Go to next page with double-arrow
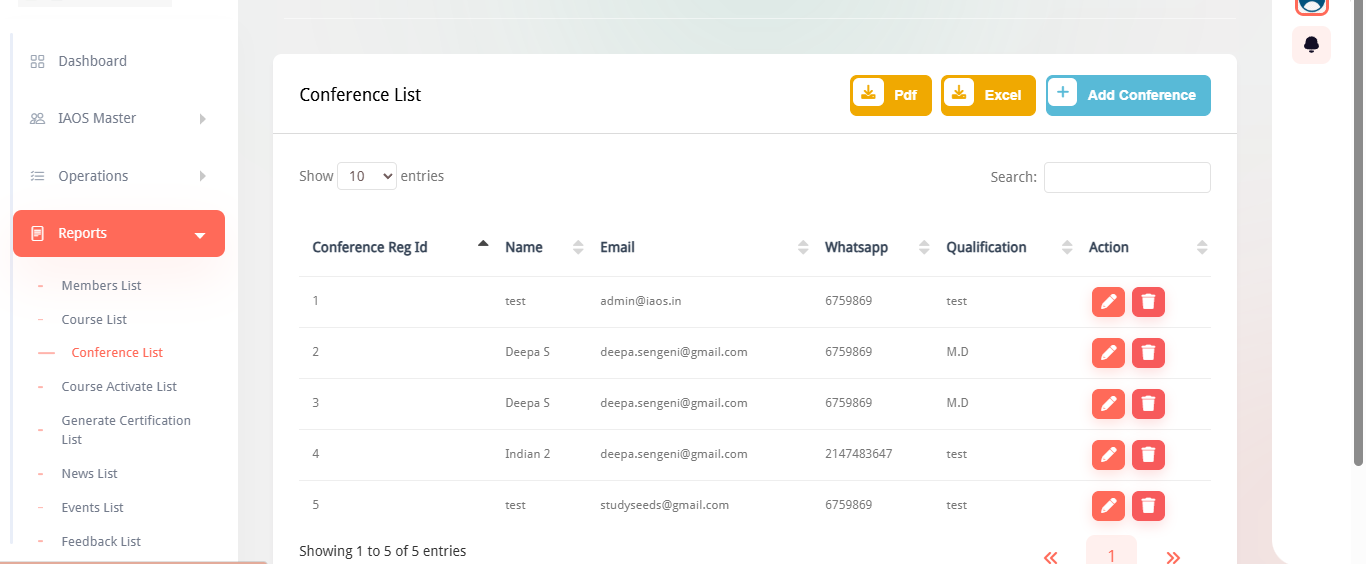This screenshot has width=1366, height=564. point(1173,557)
